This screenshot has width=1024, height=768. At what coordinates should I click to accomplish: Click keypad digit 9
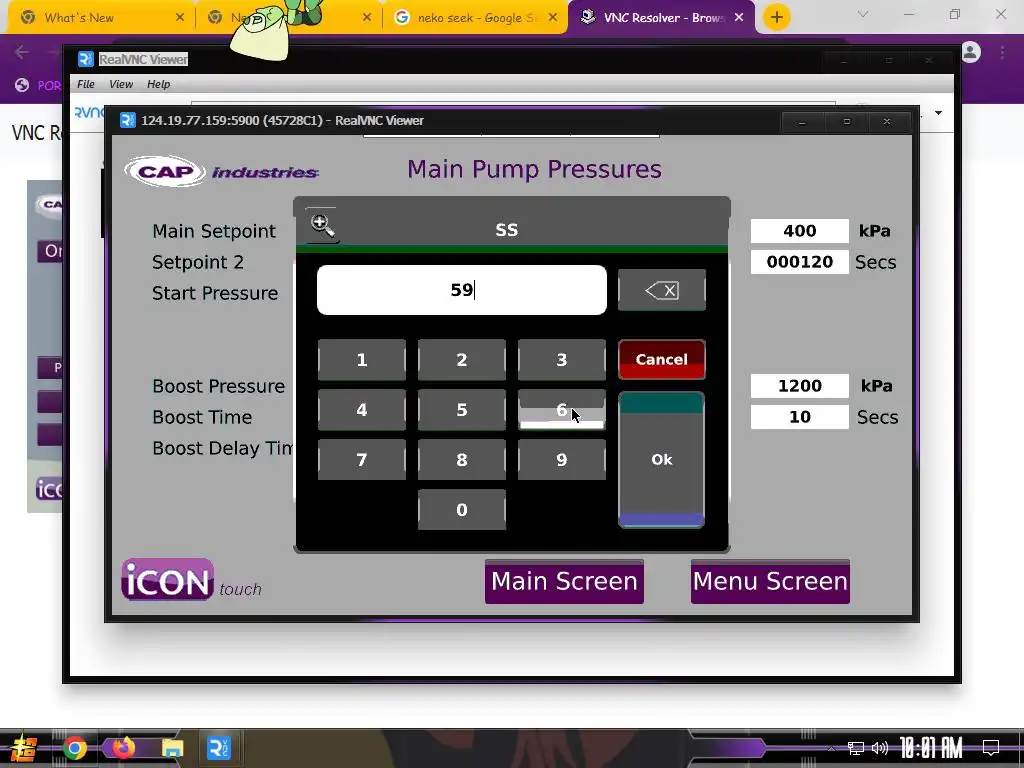(x=562, y=460)
